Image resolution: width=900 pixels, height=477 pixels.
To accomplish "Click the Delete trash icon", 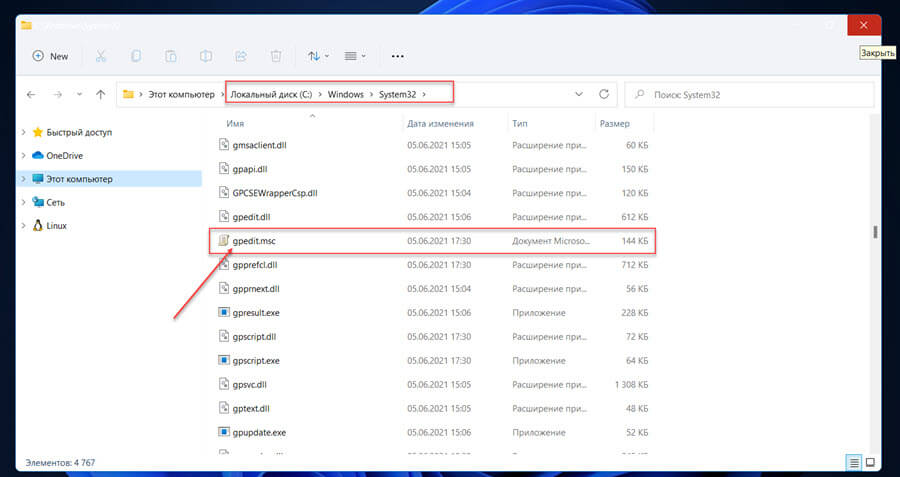I will (276, 56).
